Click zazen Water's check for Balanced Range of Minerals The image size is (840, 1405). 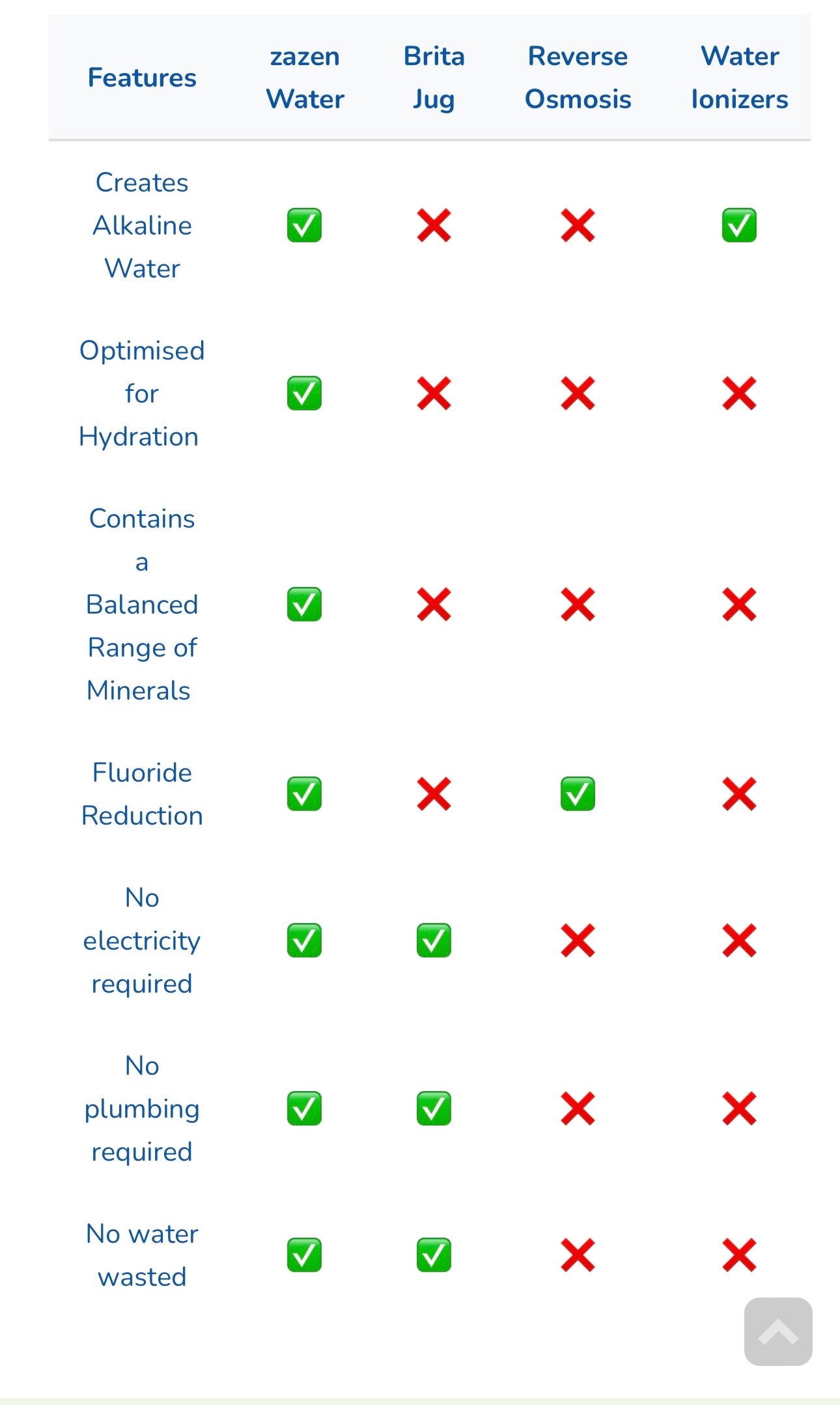tap(304, 604)
